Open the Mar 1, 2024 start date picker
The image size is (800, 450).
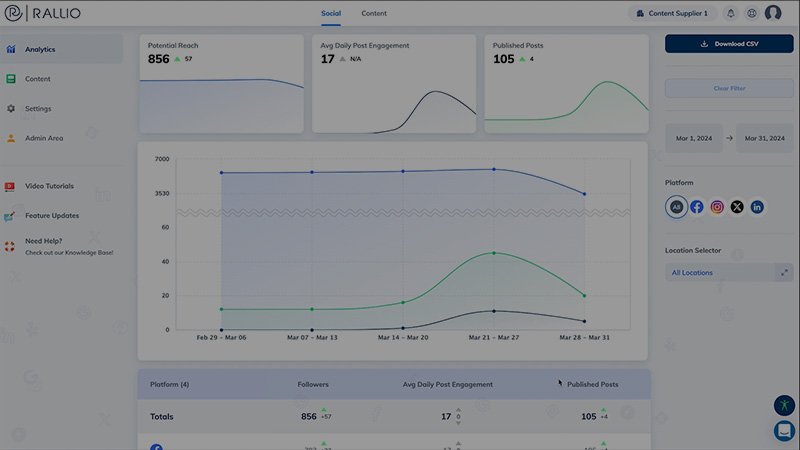(693, 138)
